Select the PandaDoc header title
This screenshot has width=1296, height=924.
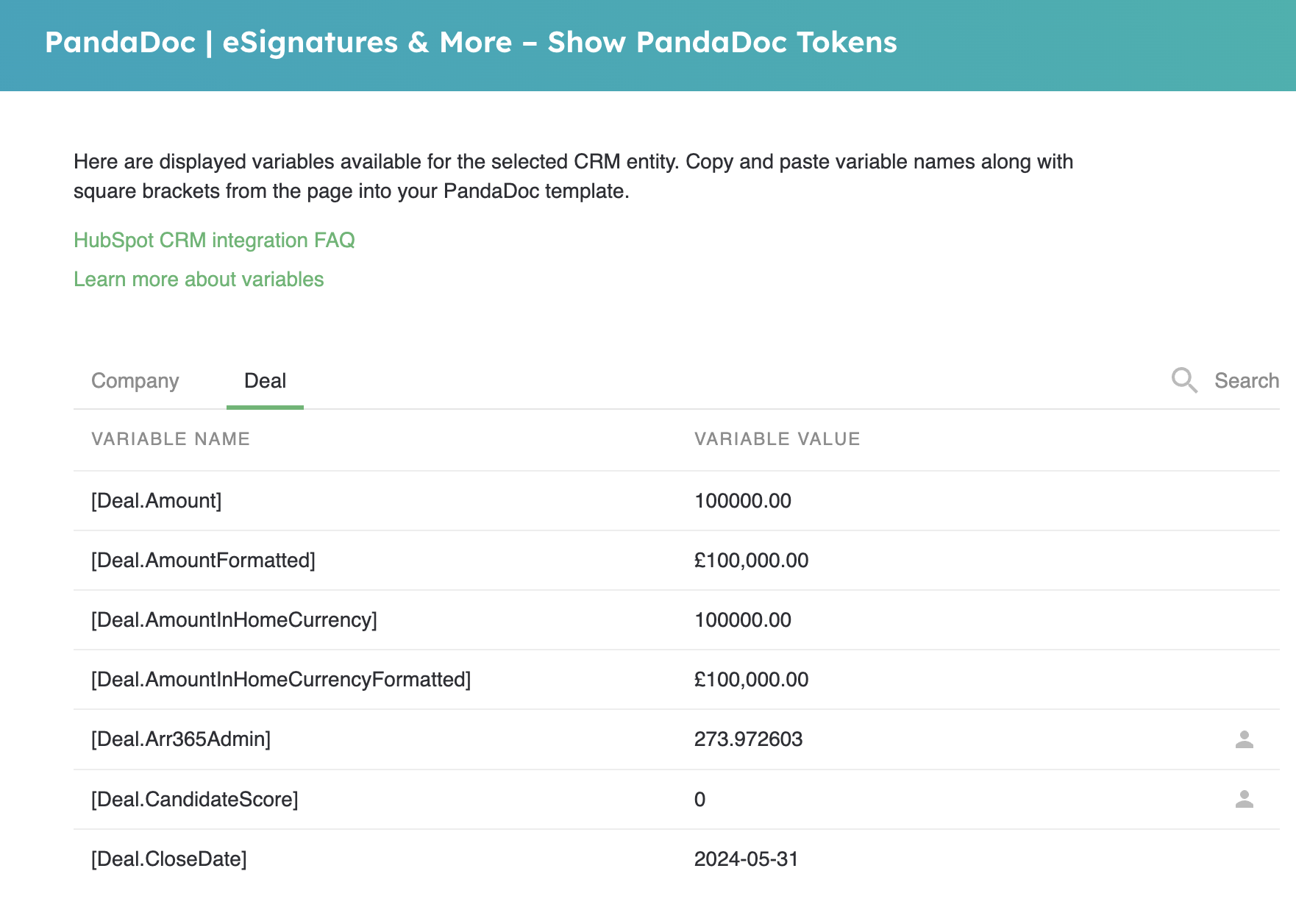coord(470,43)
